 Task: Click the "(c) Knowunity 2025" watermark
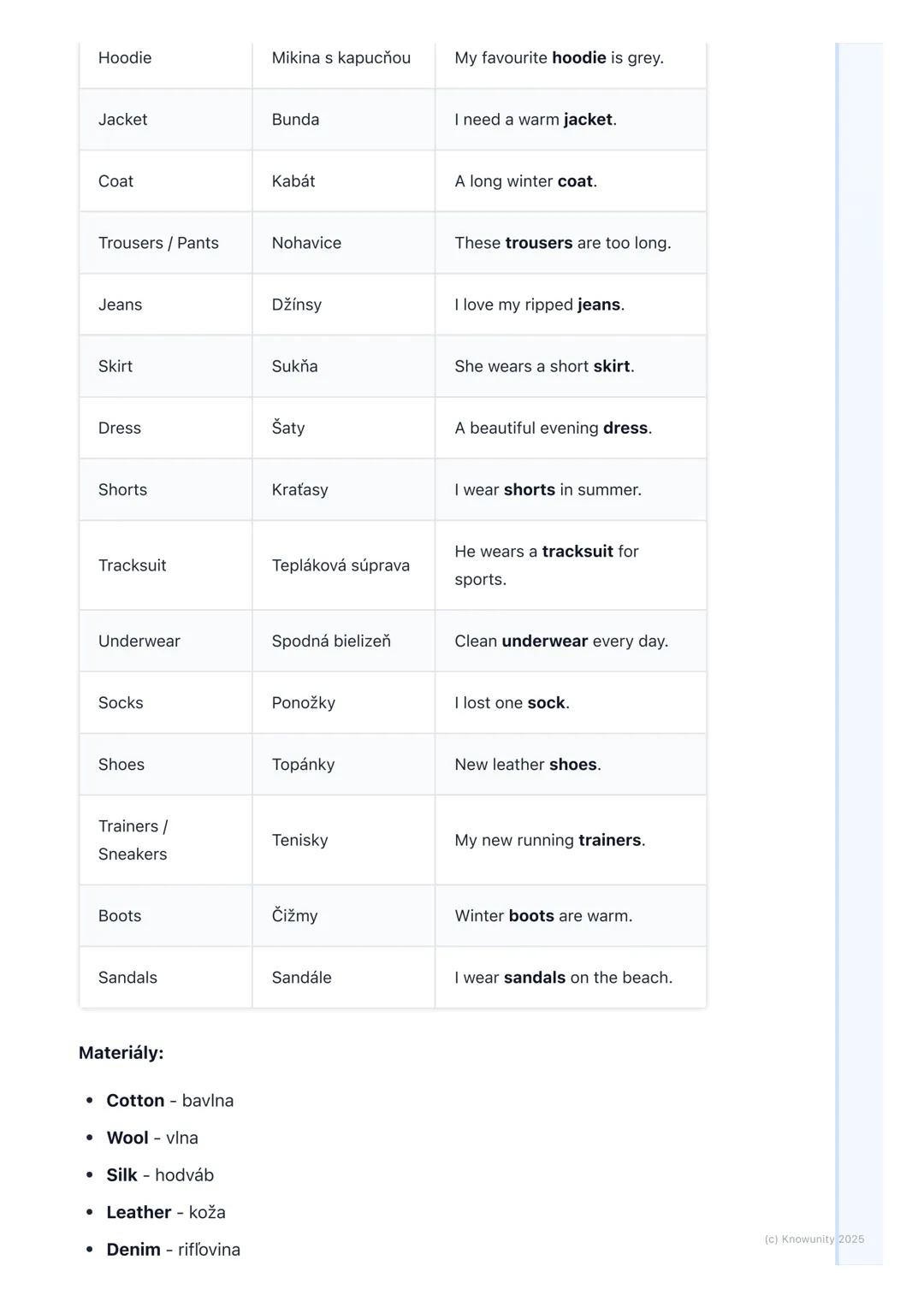click(x=814, y=1239)
